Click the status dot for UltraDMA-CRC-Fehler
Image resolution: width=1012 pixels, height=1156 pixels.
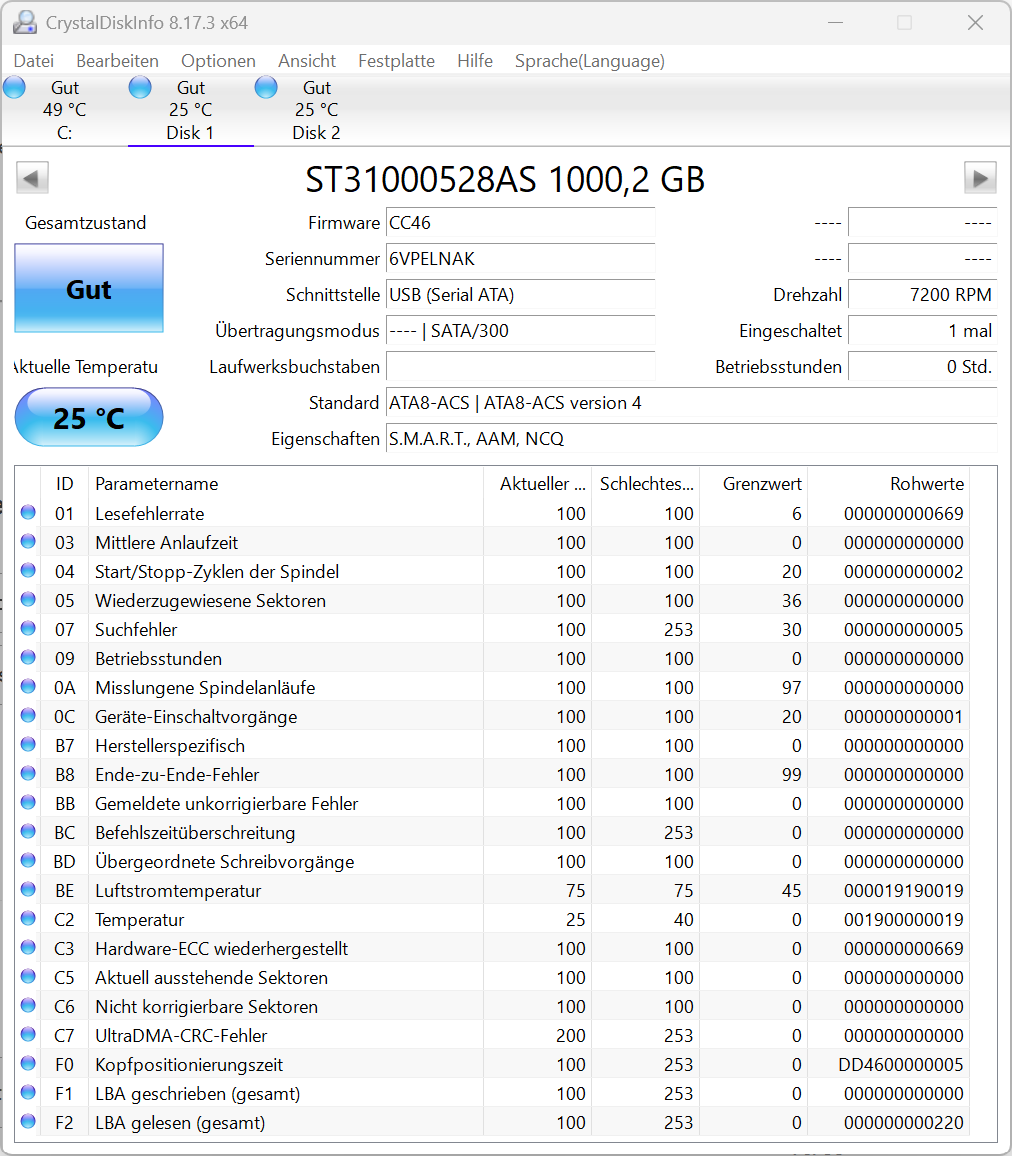(28, 1034)
